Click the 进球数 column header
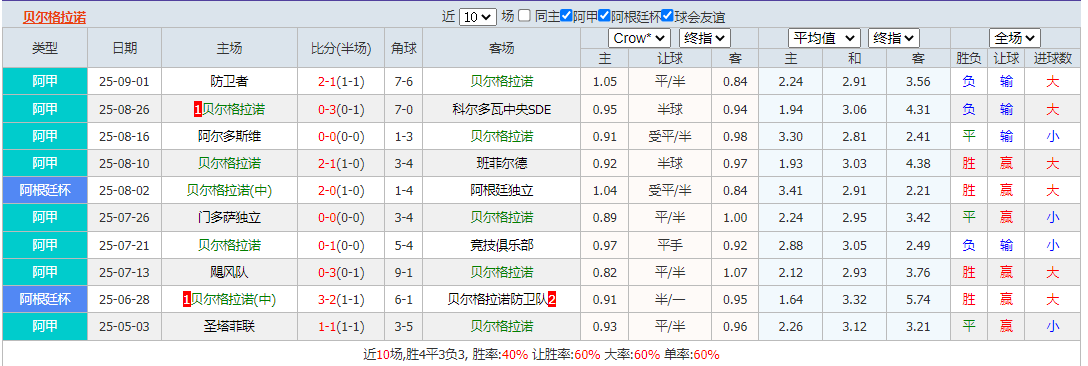 [1053, 59]
